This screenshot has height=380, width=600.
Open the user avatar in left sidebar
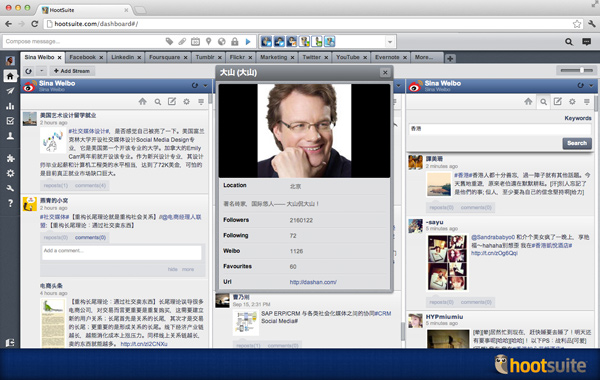click(x=10, y=60)
